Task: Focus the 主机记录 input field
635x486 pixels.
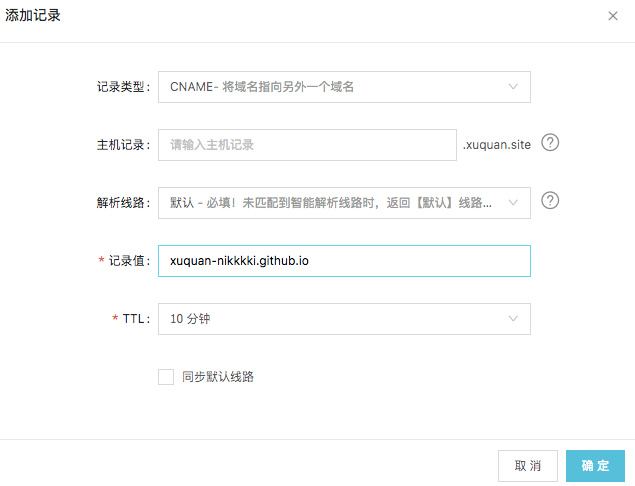Action: pyautogui.click(x=306, y=145)
